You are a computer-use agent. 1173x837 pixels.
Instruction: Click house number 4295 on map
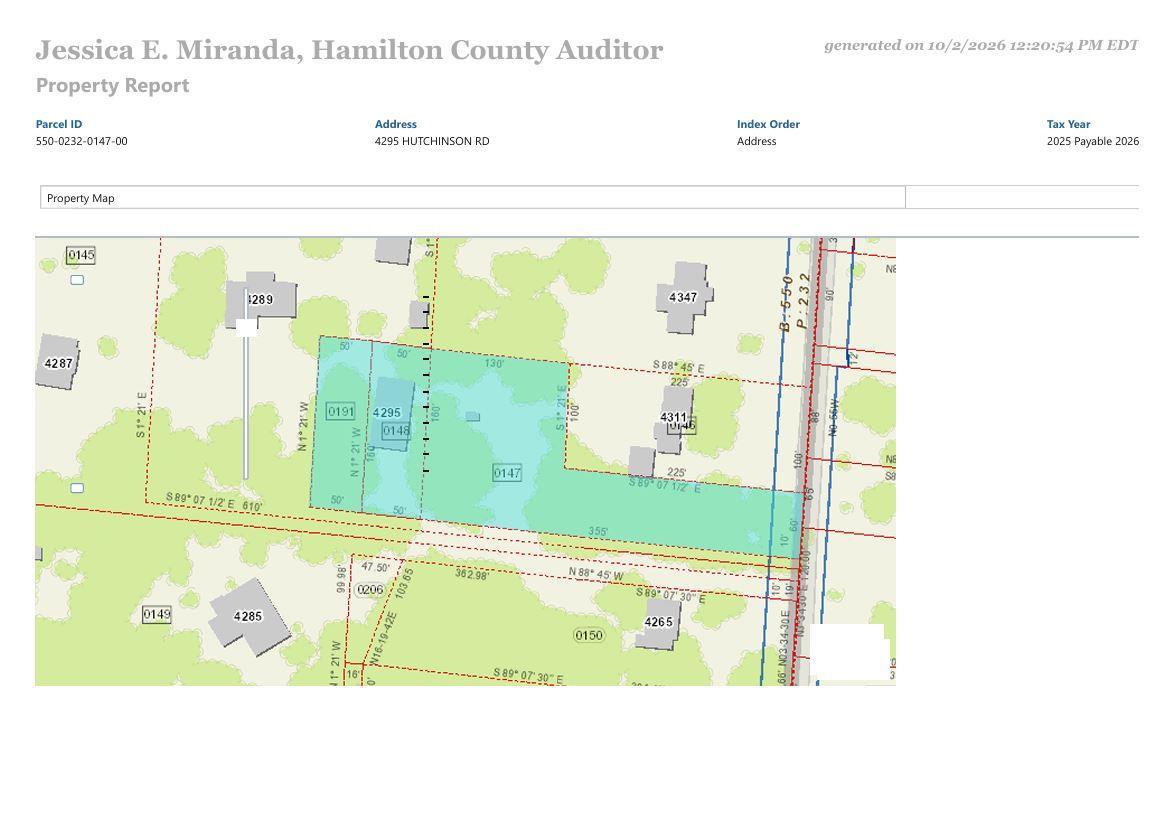[x=387, y=412]
